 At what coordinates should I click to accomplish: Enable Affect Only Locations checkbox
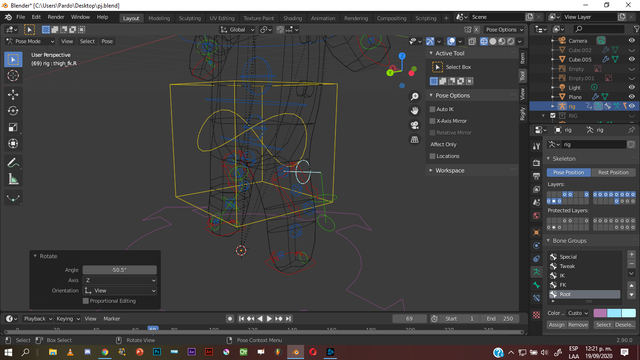coord(432,156)
